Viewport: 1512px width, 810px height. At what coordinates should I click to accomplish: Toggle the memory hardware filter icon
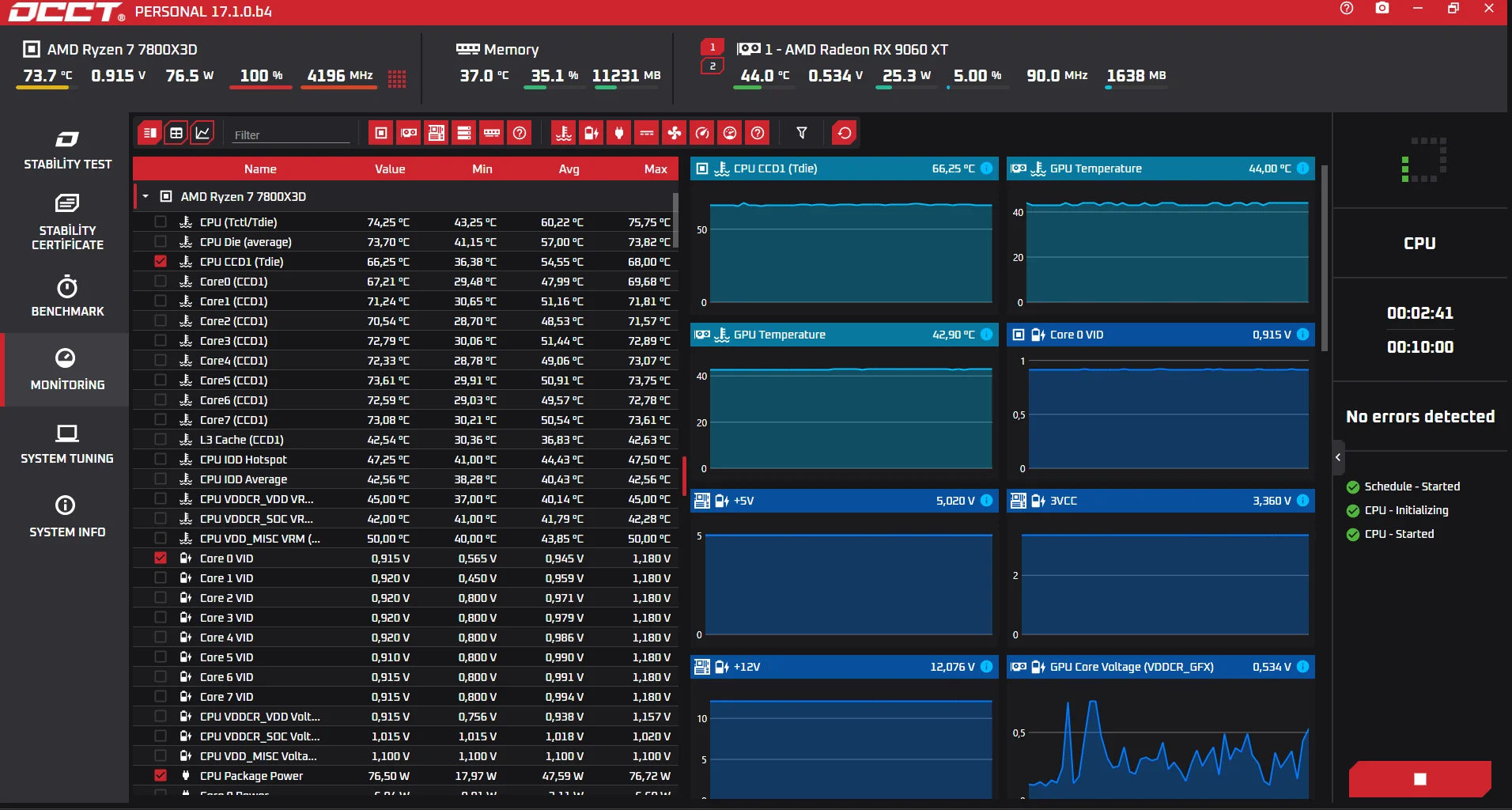point(492,133)
